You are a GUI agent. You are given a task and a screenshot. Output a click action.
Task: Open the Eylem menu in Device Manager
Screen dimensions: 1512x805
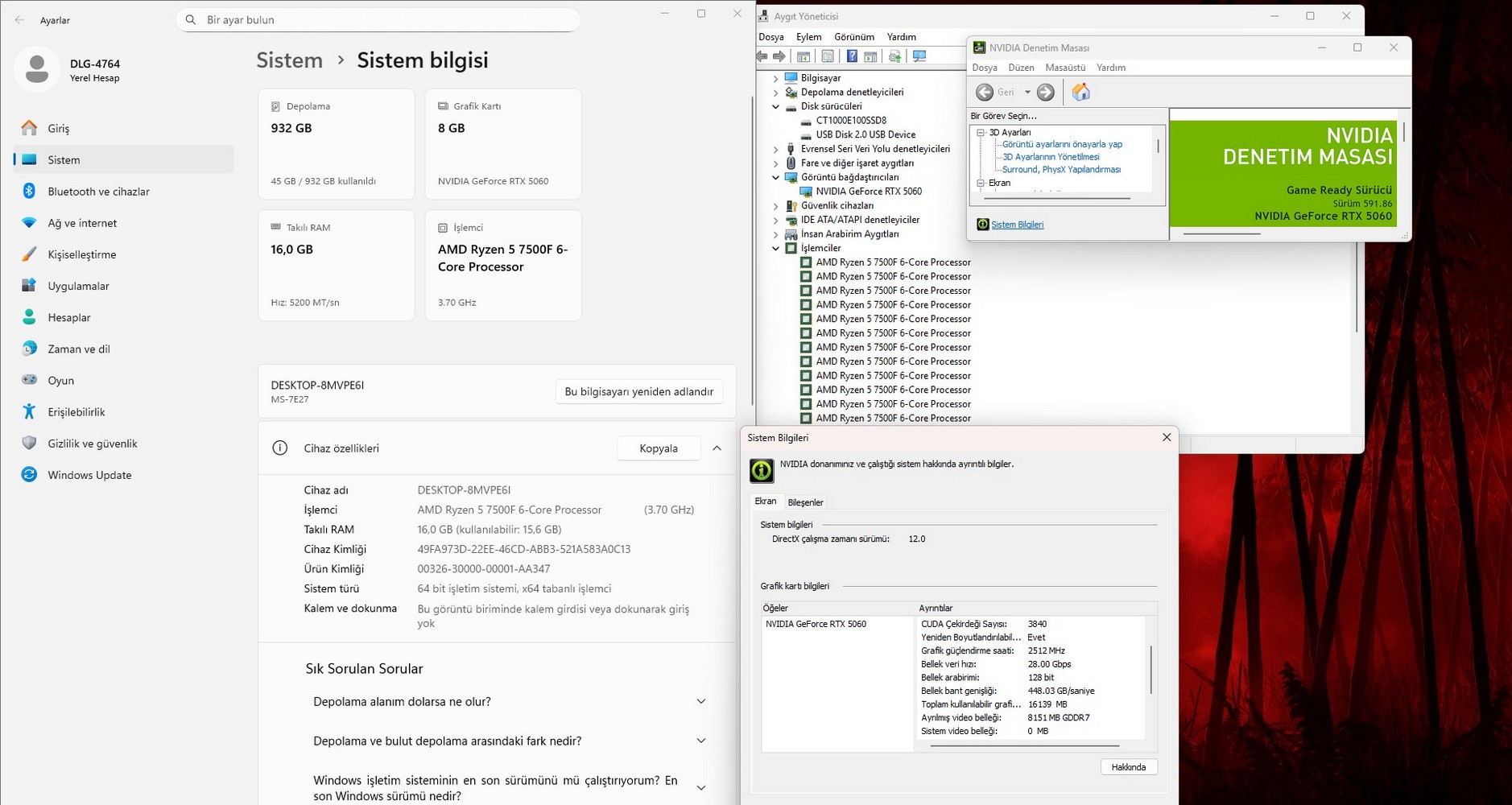coord(808,37)
